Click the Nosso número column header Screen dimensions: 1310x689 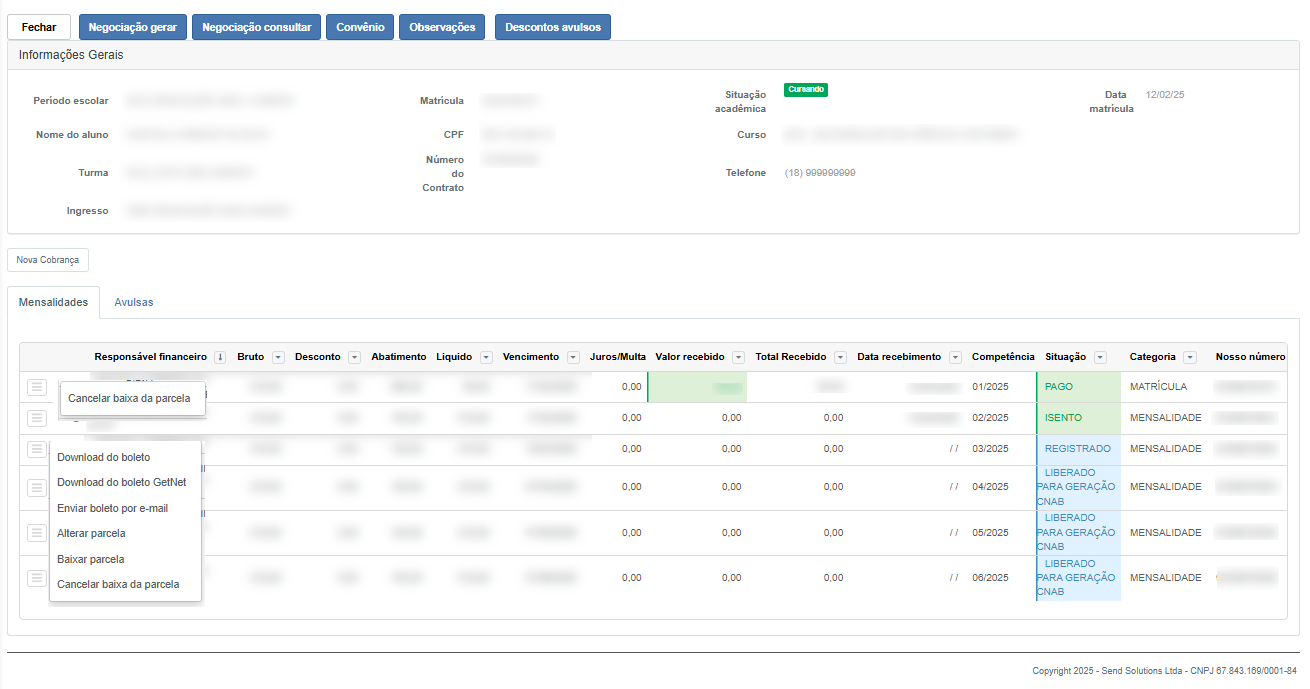pos(1250,357)
